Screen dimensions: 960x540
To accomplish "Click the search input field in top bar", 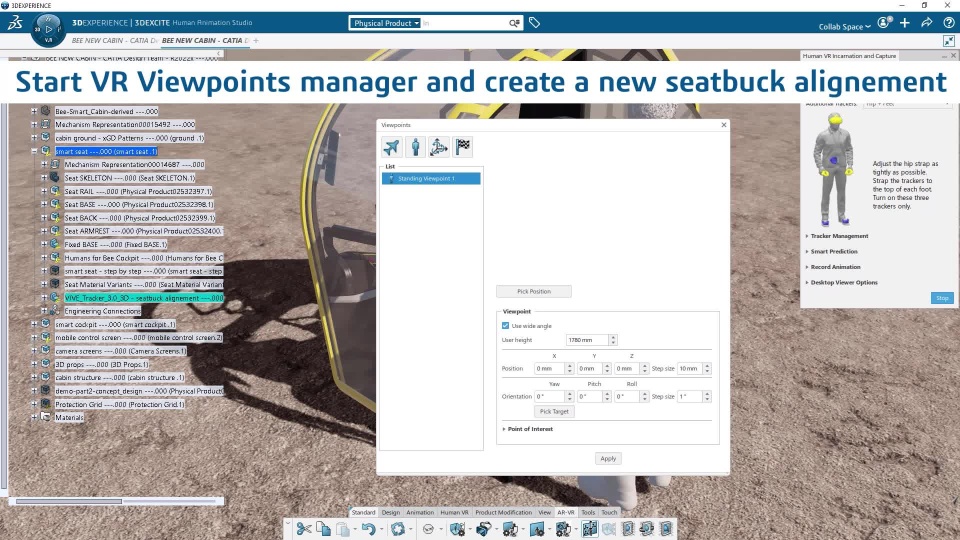I will pyautogui.click(x=464, y=23).
